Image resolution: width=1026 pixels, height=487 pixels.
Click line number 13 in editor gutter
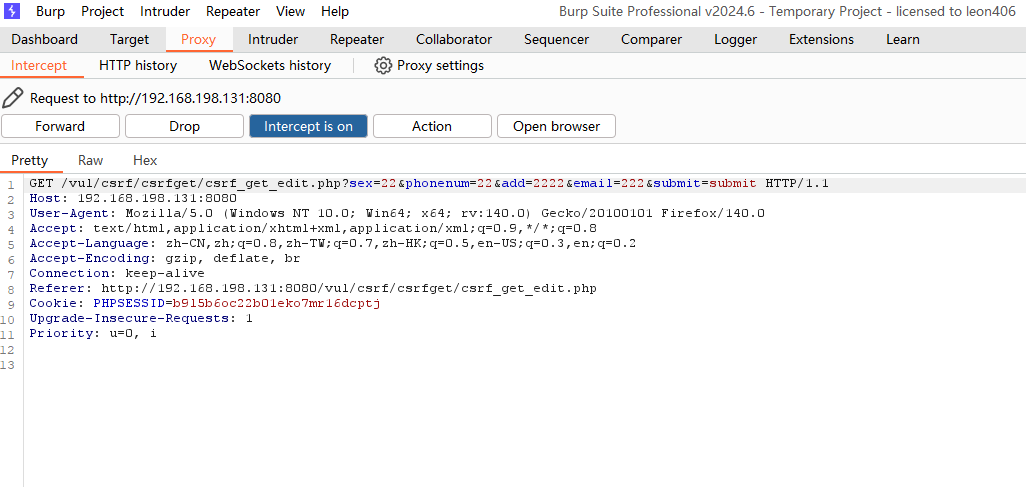(x=8, y=365)
